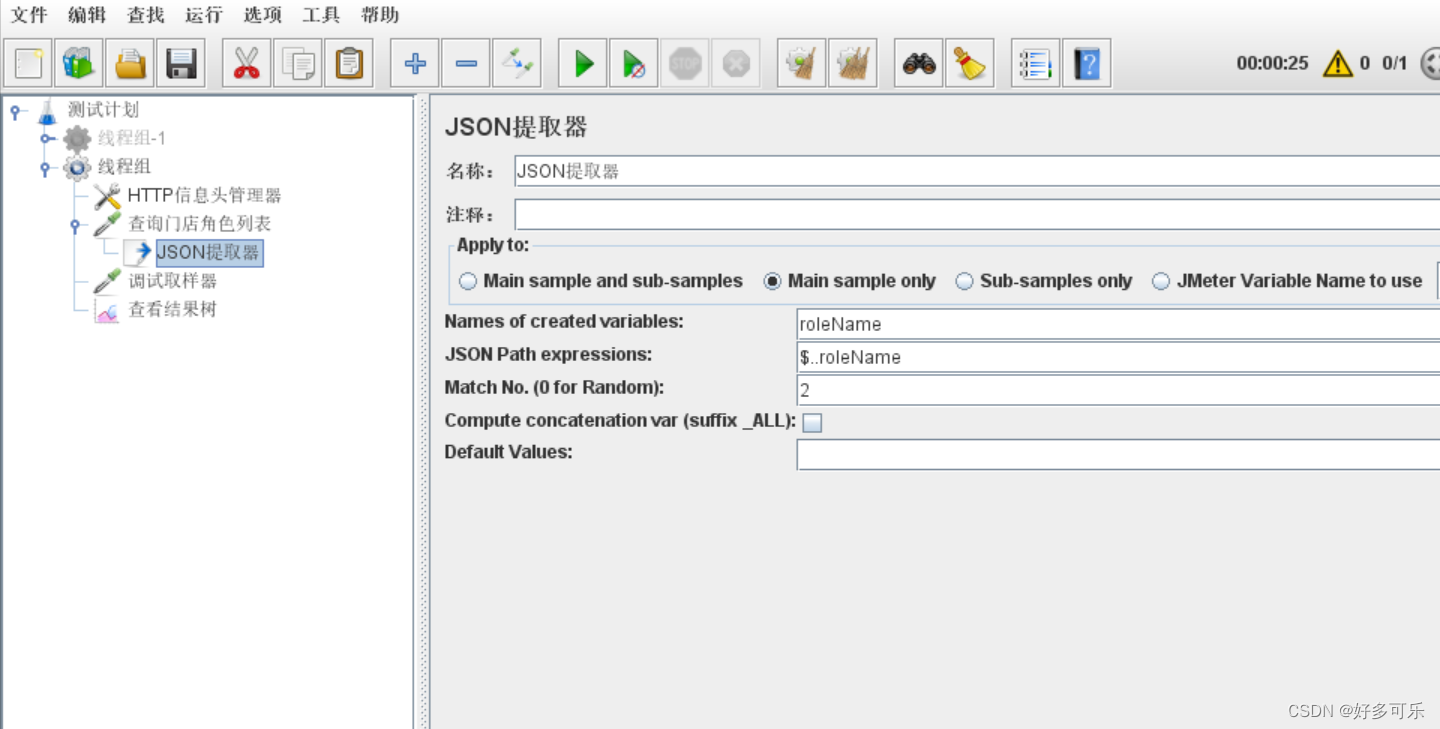
Task: Click the JSON Path expressions field
Action: click(1118, 357)
